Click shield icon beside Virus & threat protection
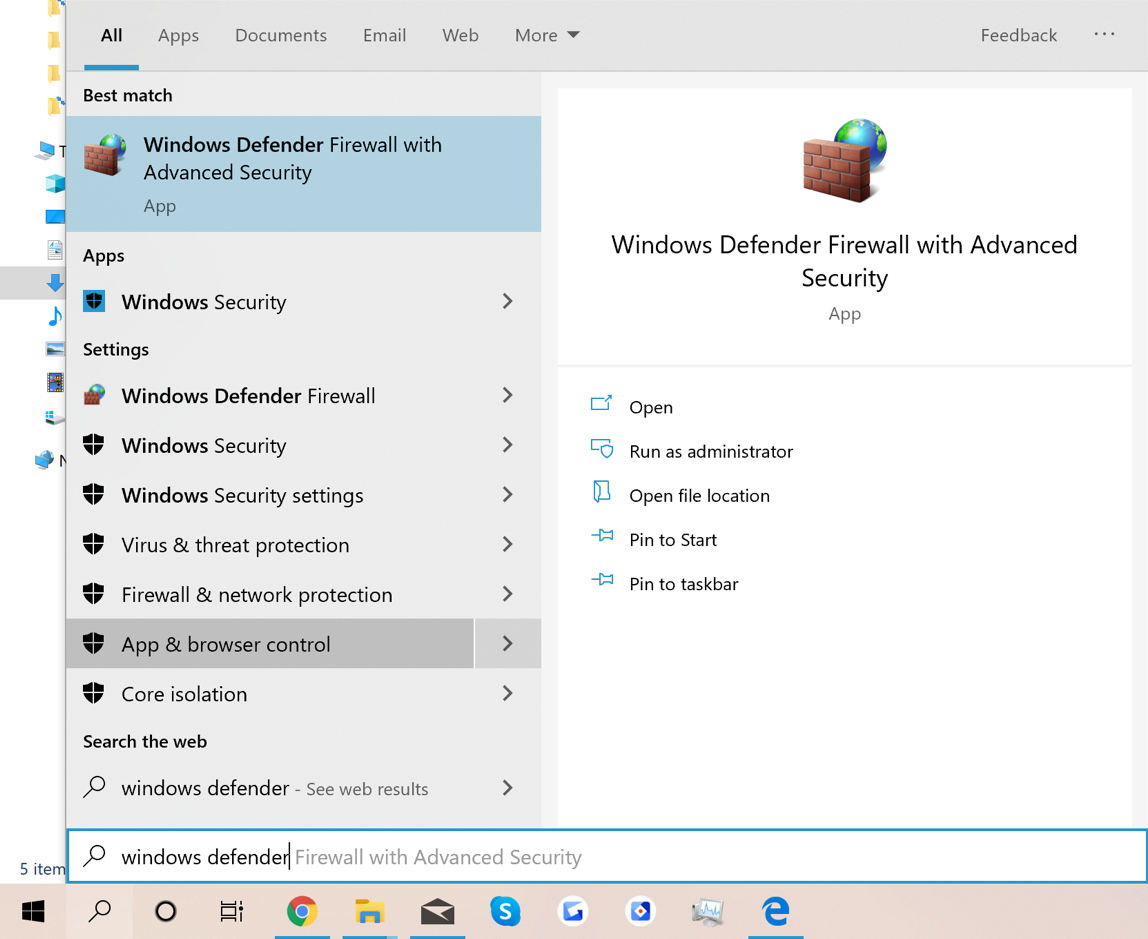 [94, 544]
